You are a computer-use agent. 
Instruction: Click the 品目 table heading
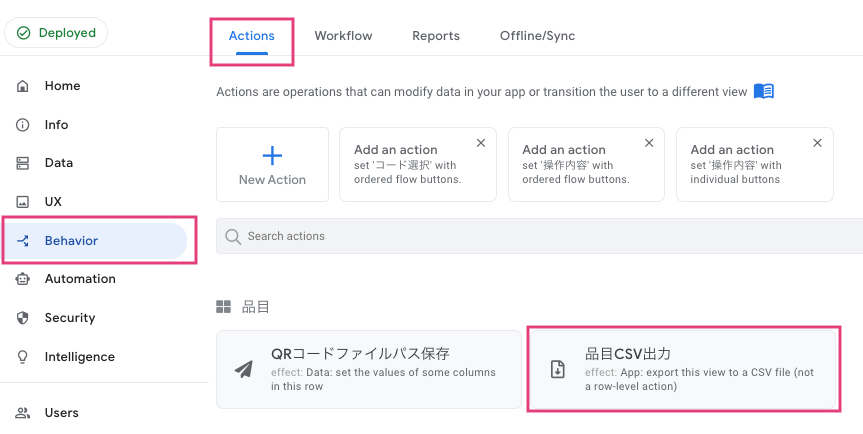pos(255,307)
